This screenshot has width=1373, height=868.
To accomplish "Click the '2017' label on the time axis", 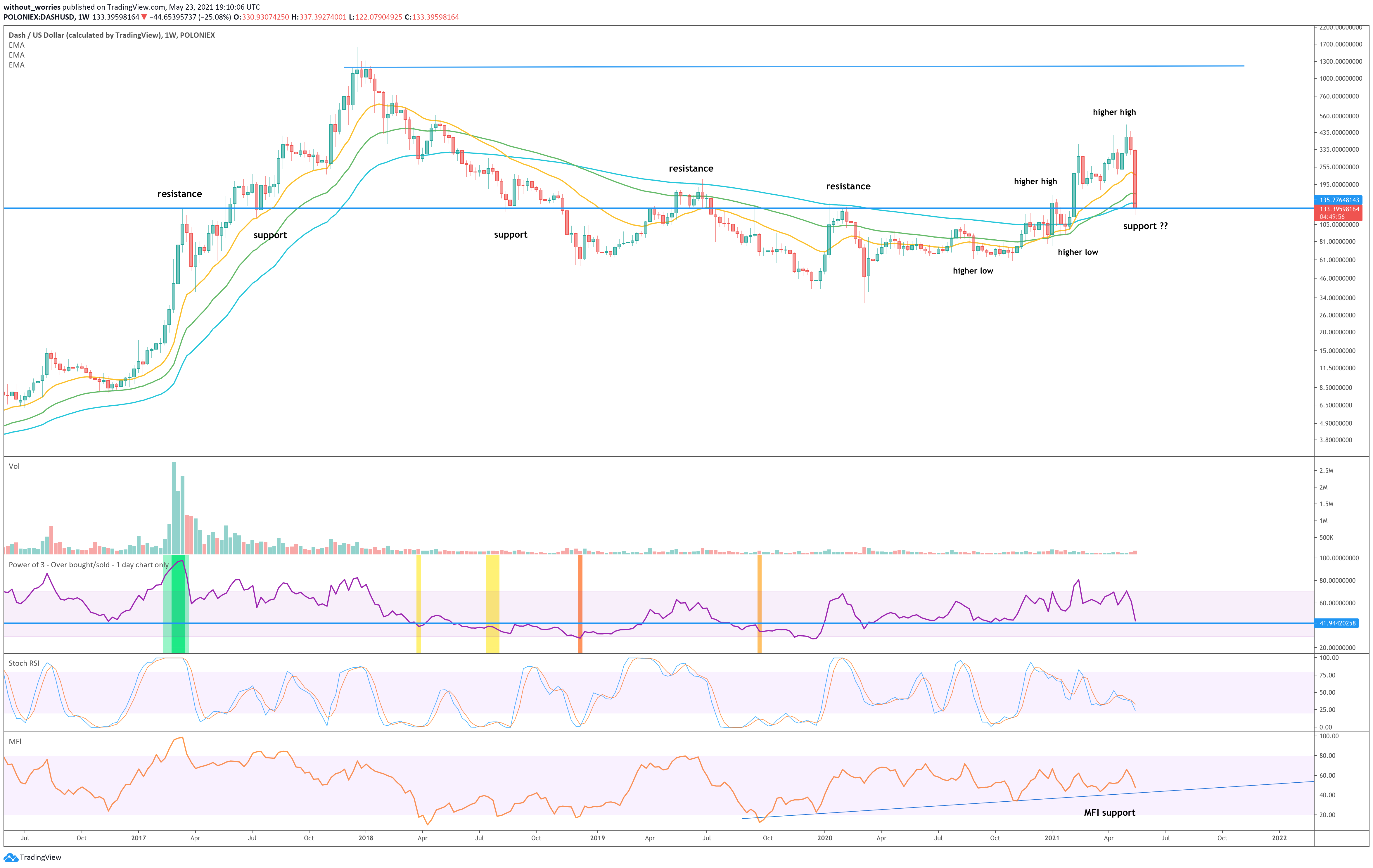I will click(139, 838).
